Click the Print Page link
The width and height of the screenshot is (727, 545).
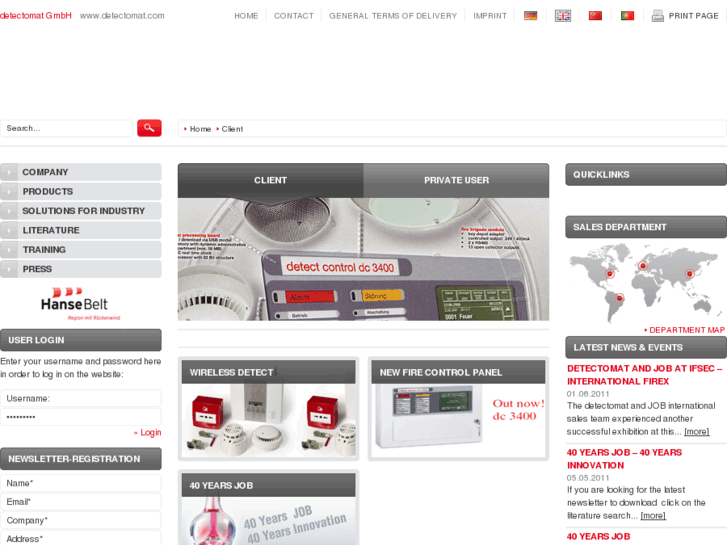coord(693,16)
